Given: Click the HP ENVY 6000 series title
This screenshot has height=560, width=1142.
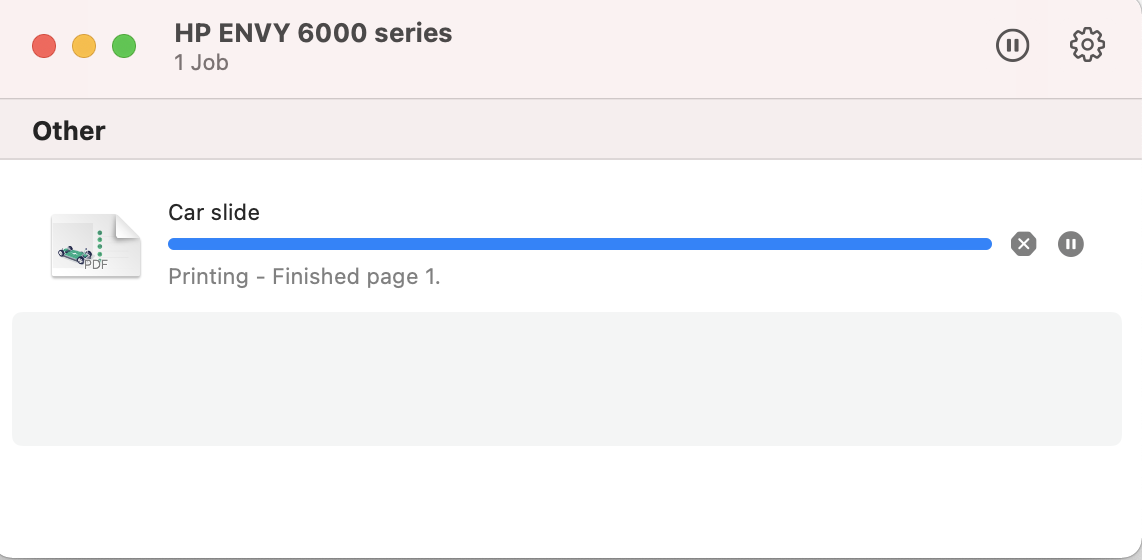Looking at the screenshot, I should pos(313,33).
